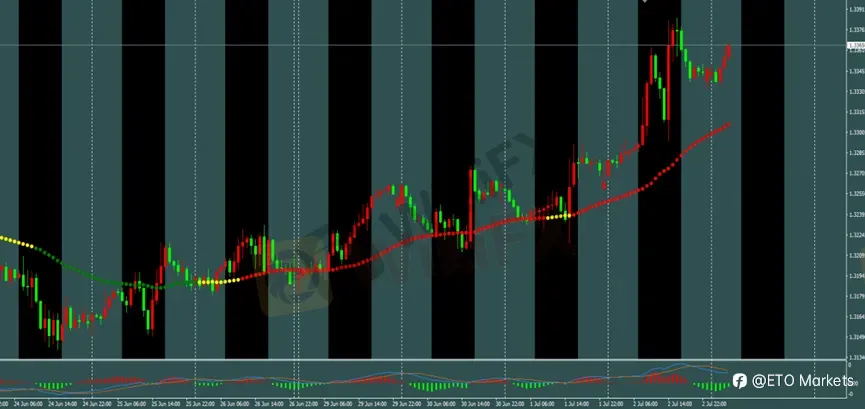Click the 29 Jun 22:00 time label
865x409 pixels.
(407, 404)
